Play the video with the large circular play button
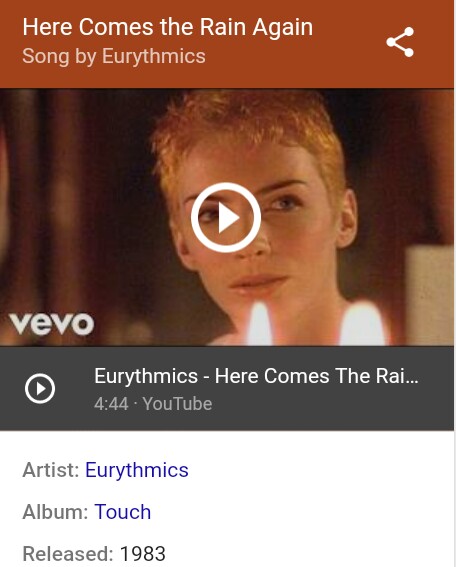 click(226, 217)
